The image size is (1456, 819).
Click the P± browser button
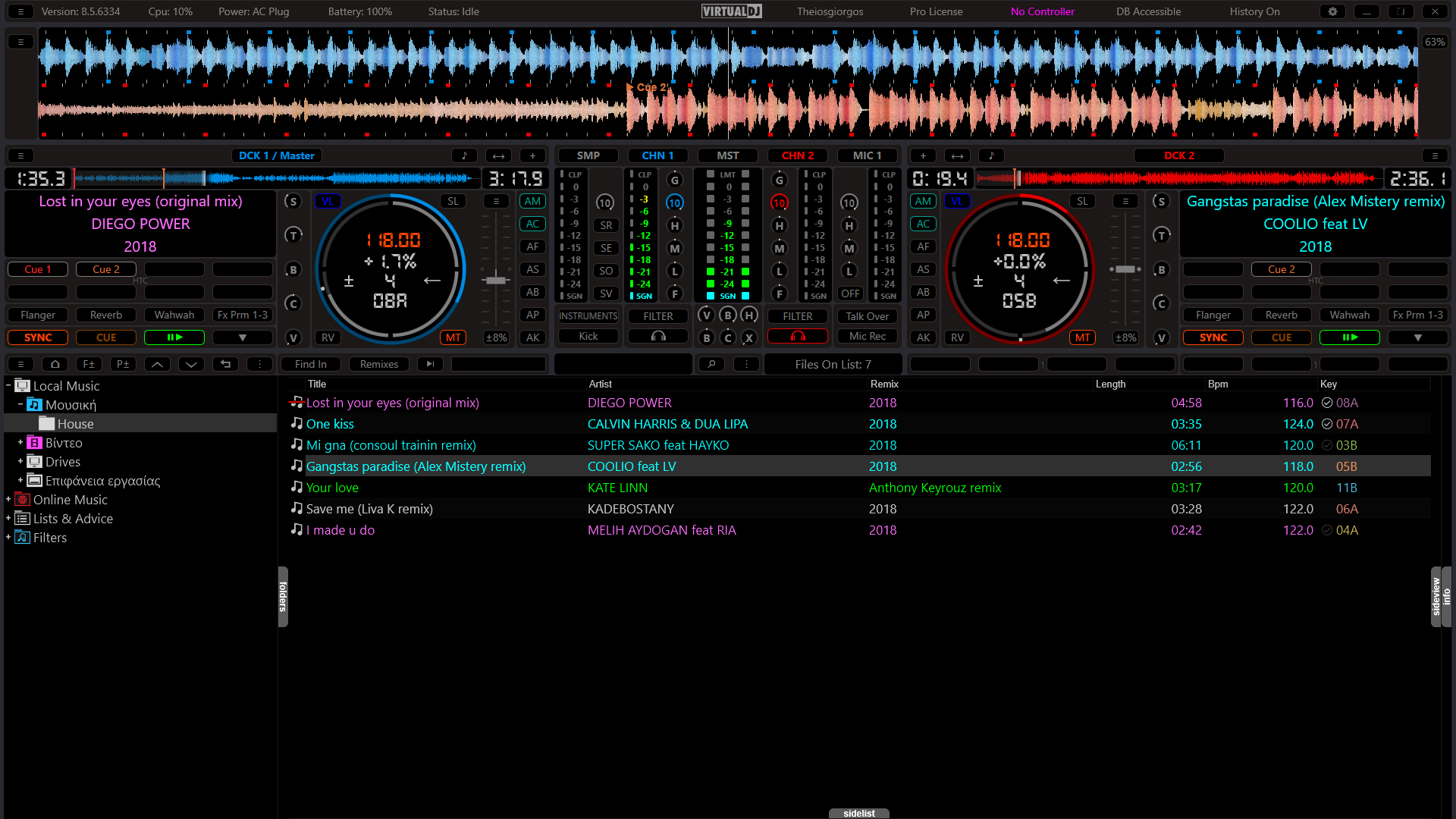(123, 364)
